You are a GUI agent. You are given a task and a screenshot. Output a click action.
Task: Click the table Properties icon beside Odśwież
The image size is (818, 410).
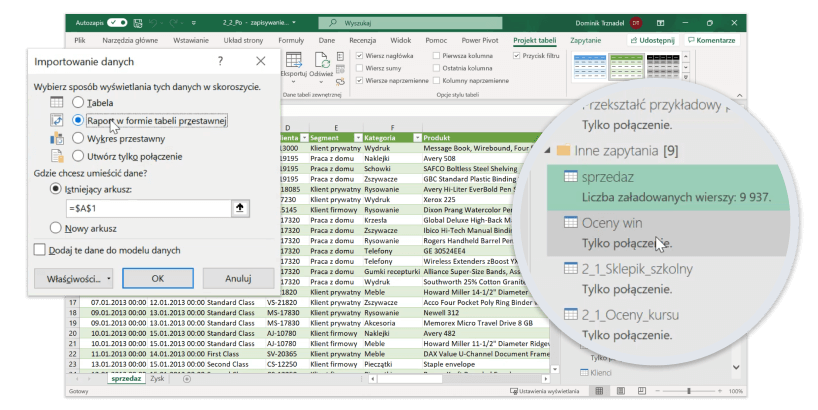pos(340,57)
